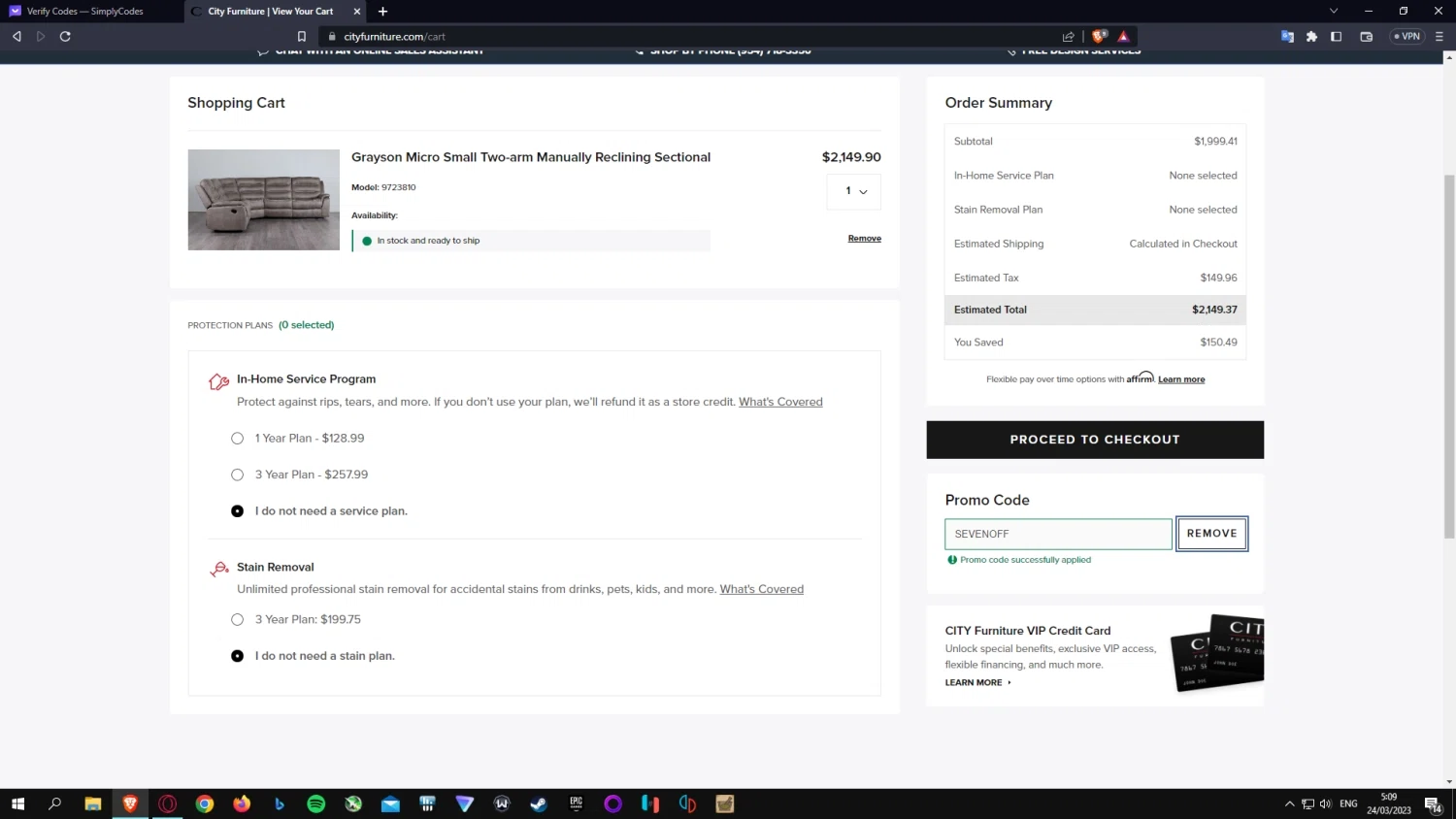Click the In-Home Service Program wrench icon
The image size is (1456, 819).
pos(218,381)
